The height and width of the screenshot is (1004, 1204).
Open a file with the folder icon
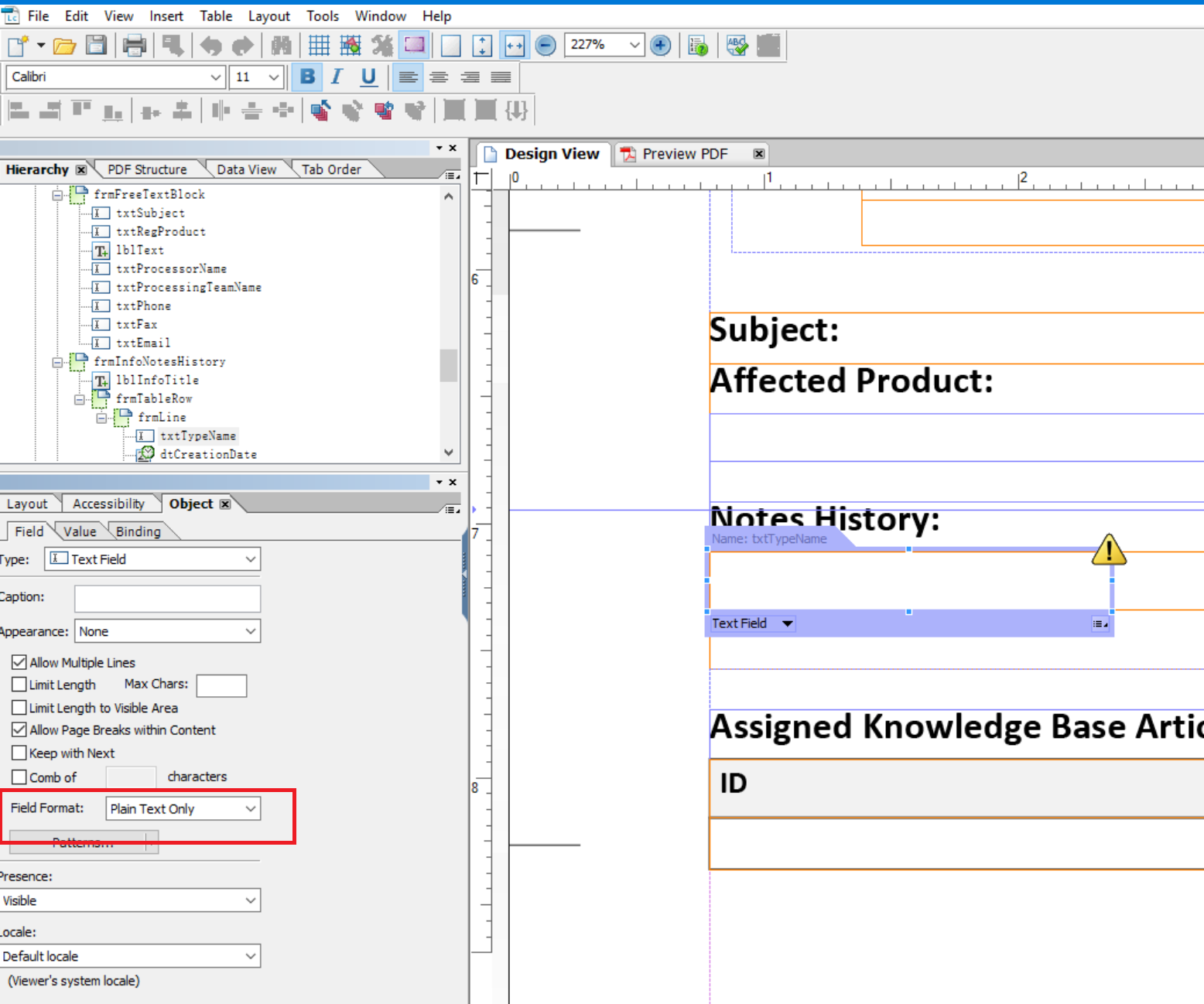[x=64, y=46]
